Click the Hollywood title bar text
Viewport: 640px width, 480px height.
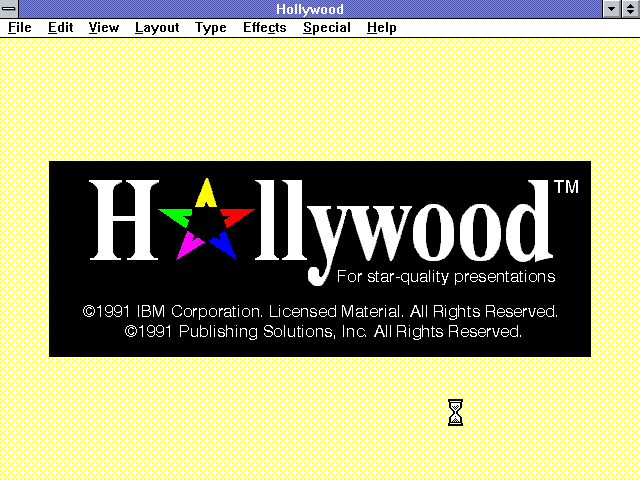310,9
